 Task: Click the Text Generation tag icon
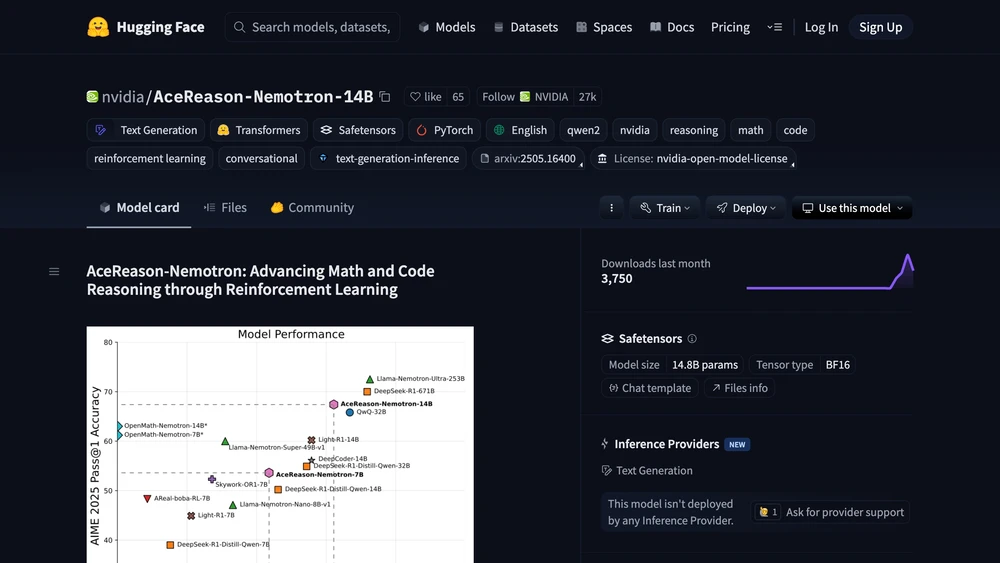(x=101, y=130)
